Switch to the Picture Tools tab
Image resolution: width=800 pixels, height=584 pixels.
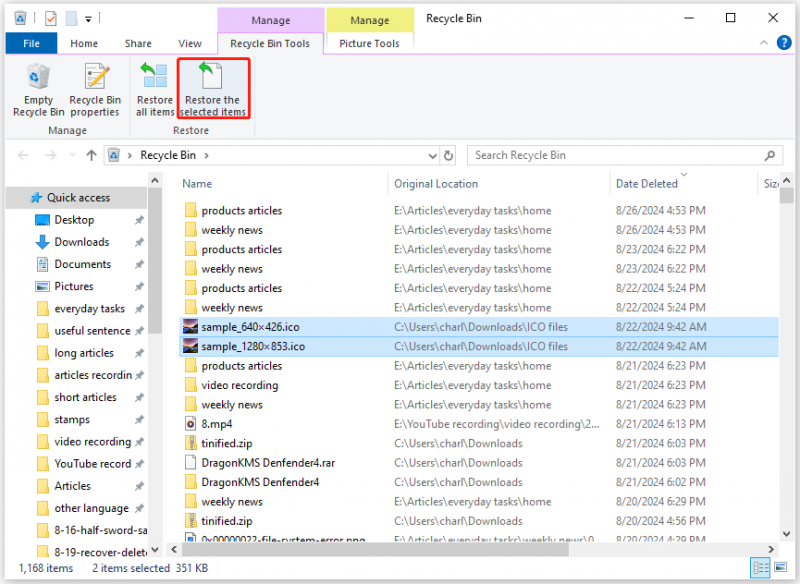[369, 43]
